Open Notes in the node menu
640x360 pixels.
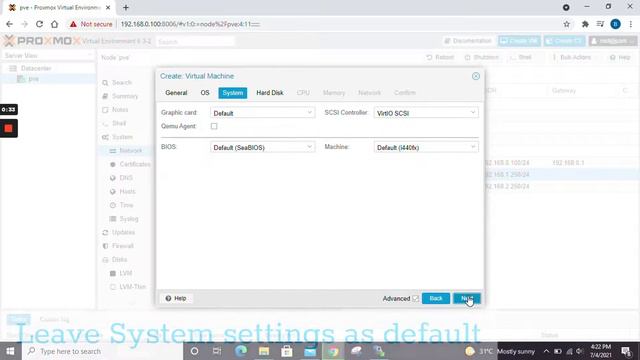pyautogui.click(x=120, y=110)
